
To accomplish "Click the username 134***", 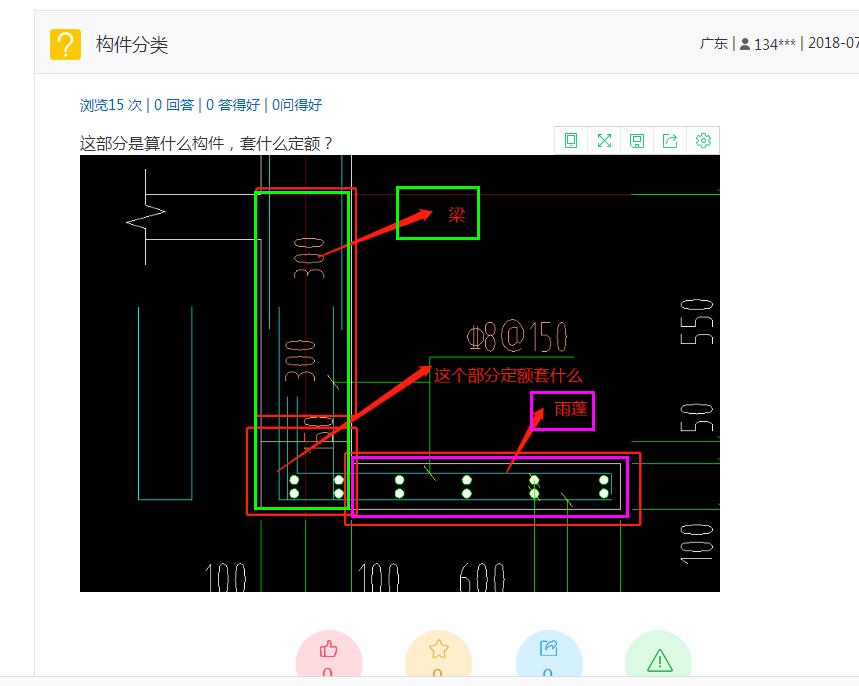I will [x=775, y=44].
